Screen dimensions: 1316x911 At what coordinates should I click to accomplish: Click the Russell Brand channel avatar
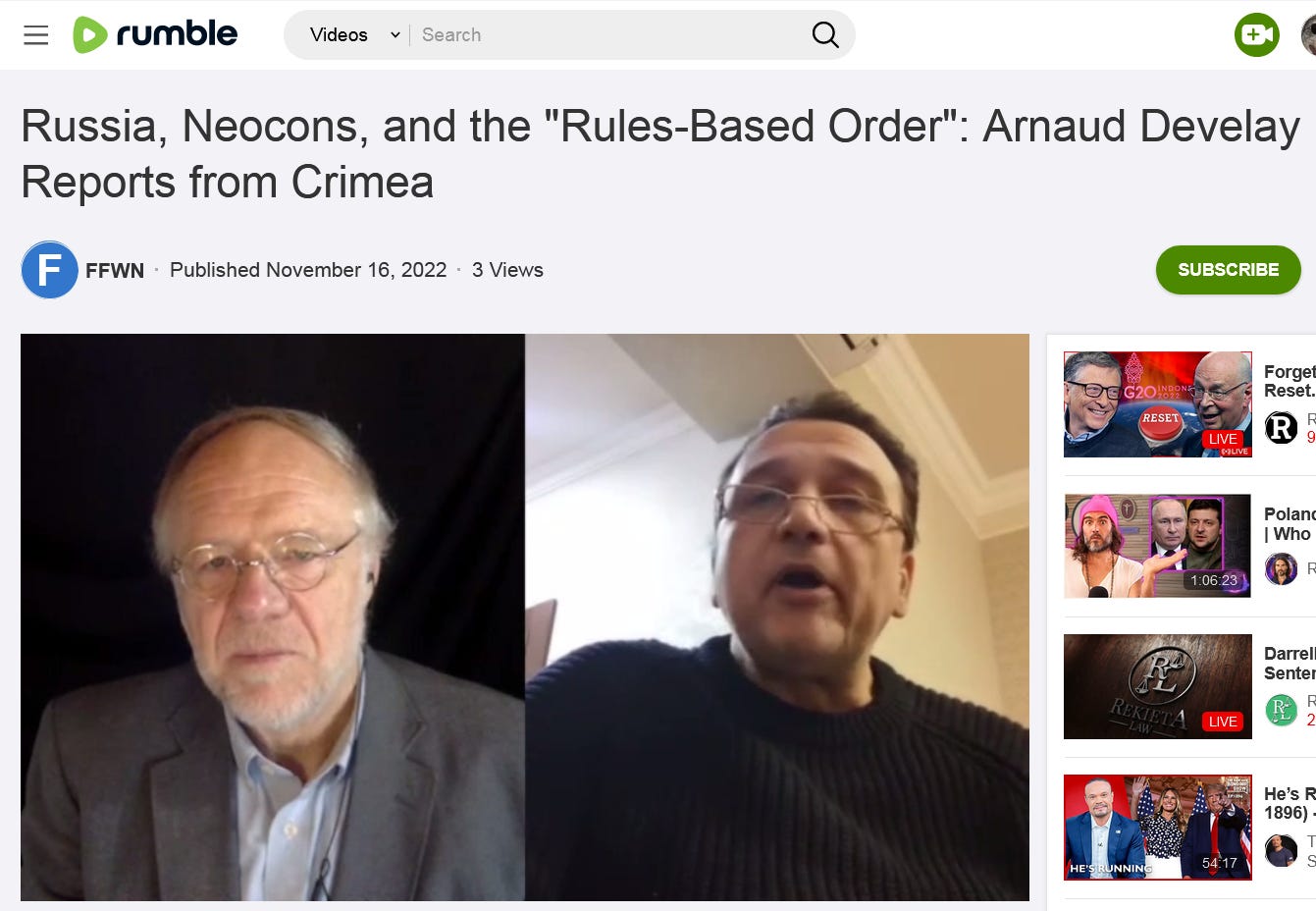(x=1281, y=568)
